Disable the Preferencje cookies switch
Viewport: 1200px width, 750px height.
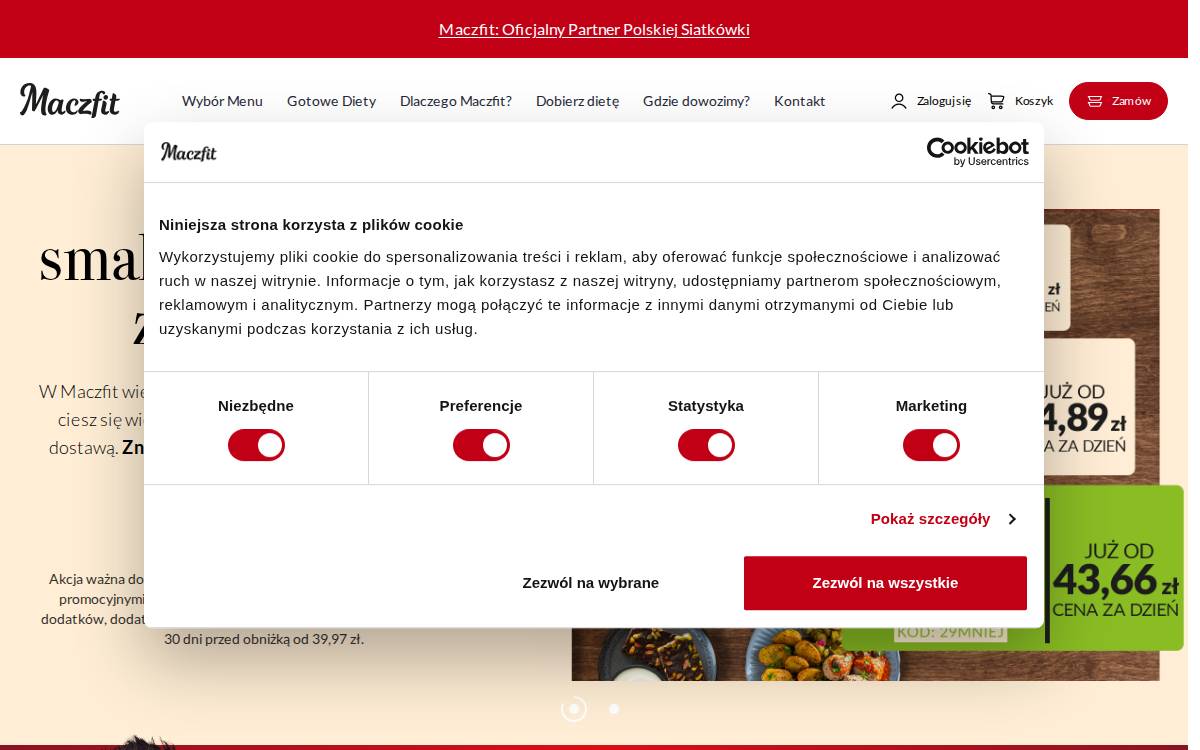pyautogui.click(x=481, y=445)
